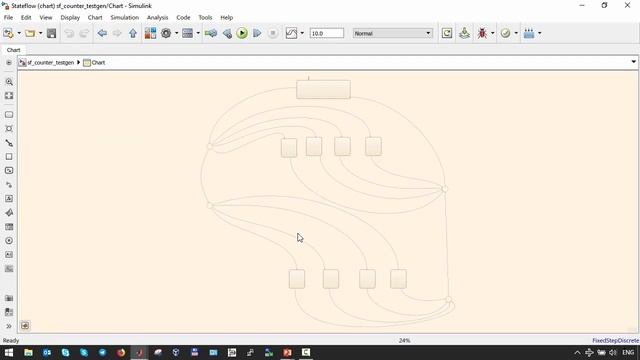Click the new model icon
The width and height of the screenshot is (640, 360).
[x=8, y=33]
